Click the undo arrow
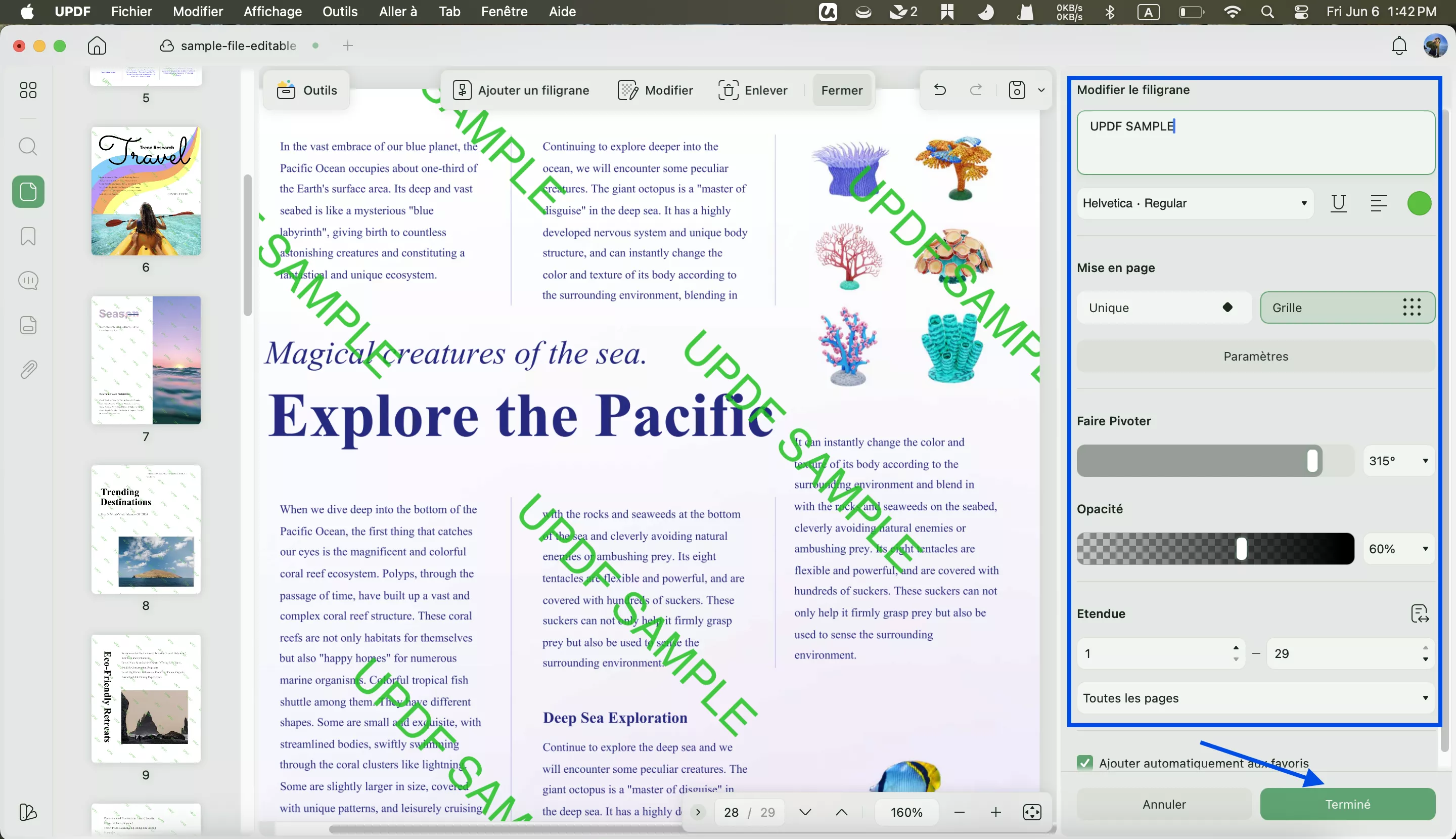1456x839 pixels. click(939, 90)
